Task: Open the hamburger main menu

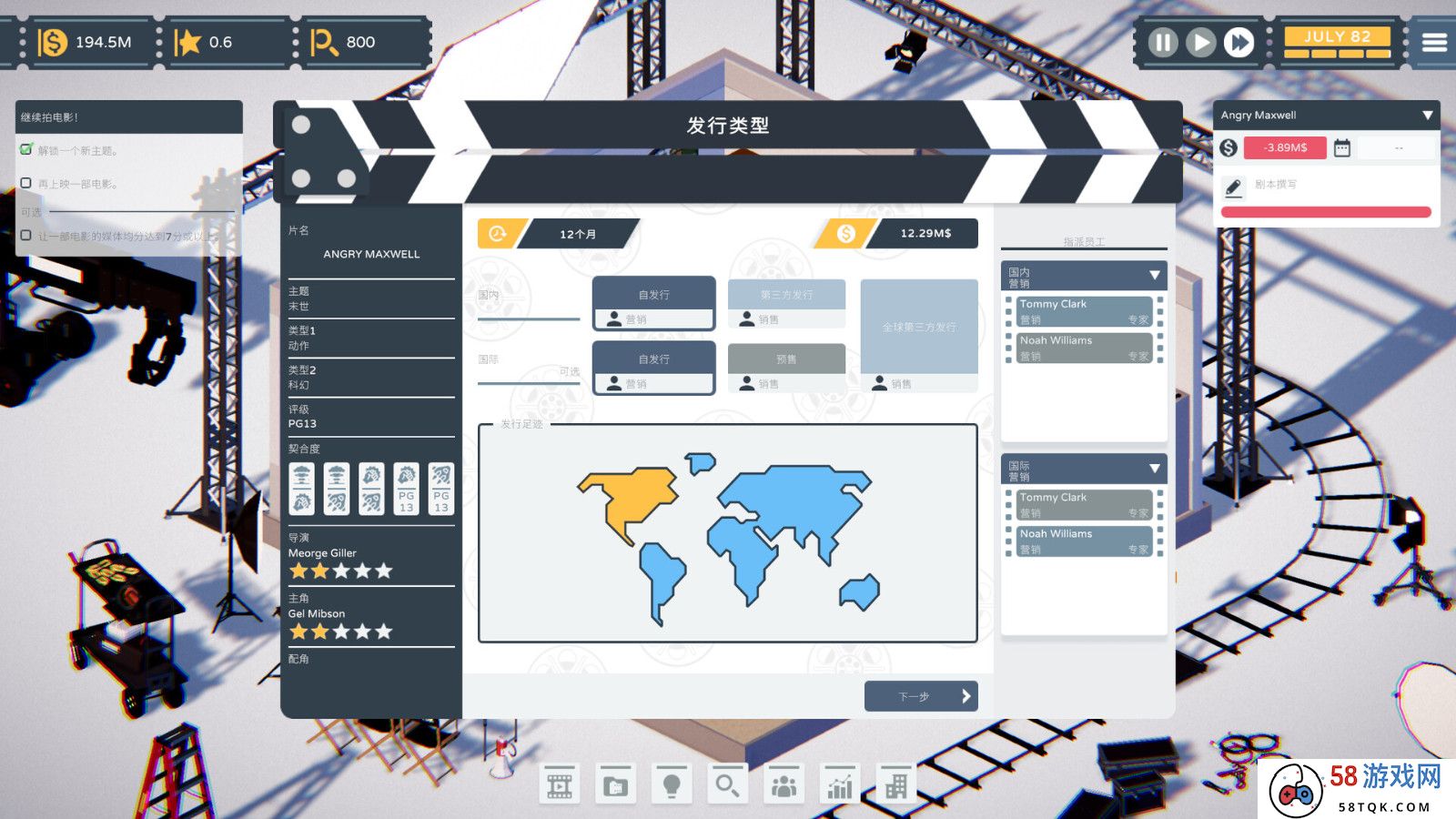Action: click(1434, 43)
